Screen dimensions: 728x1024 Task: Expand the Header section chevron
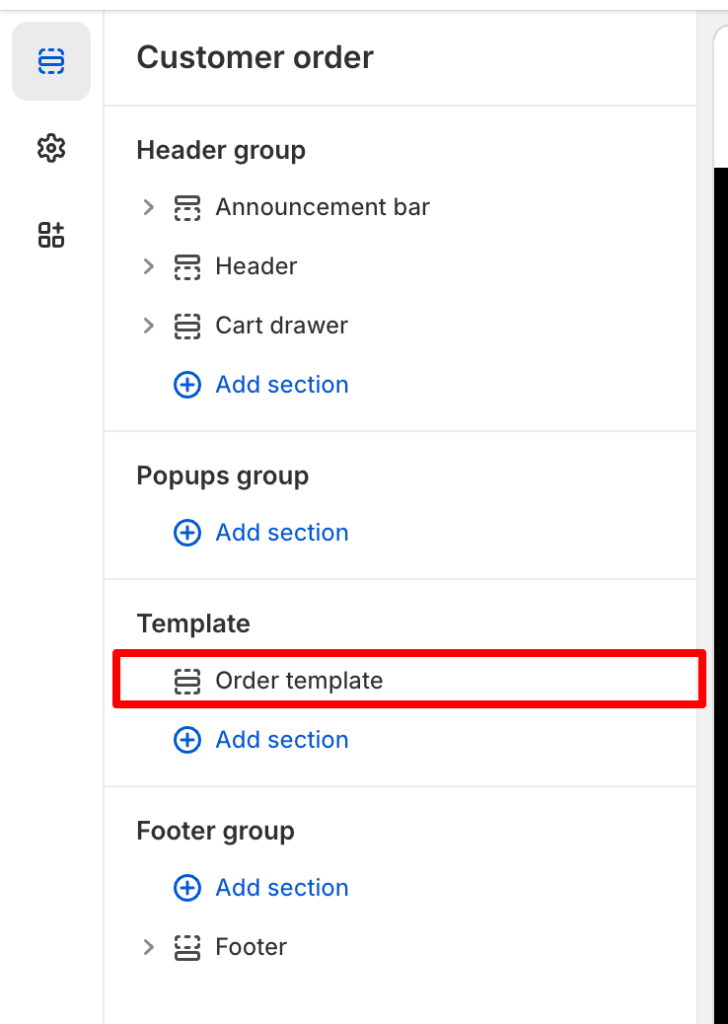click(x=148, y=266)
